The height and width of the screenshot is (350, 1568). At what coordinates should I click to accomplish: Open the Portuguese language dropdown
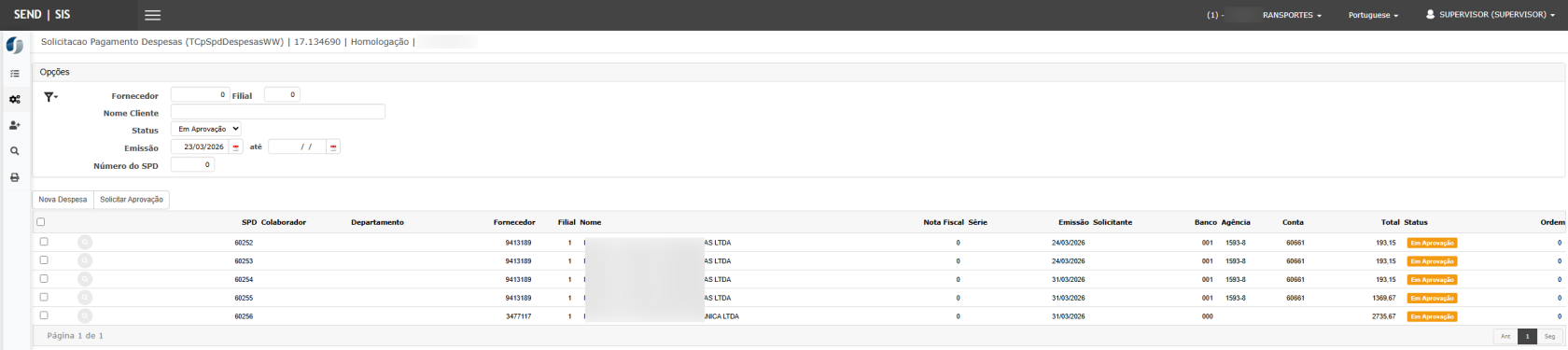pyautogui.click(x=1373, y=16)
